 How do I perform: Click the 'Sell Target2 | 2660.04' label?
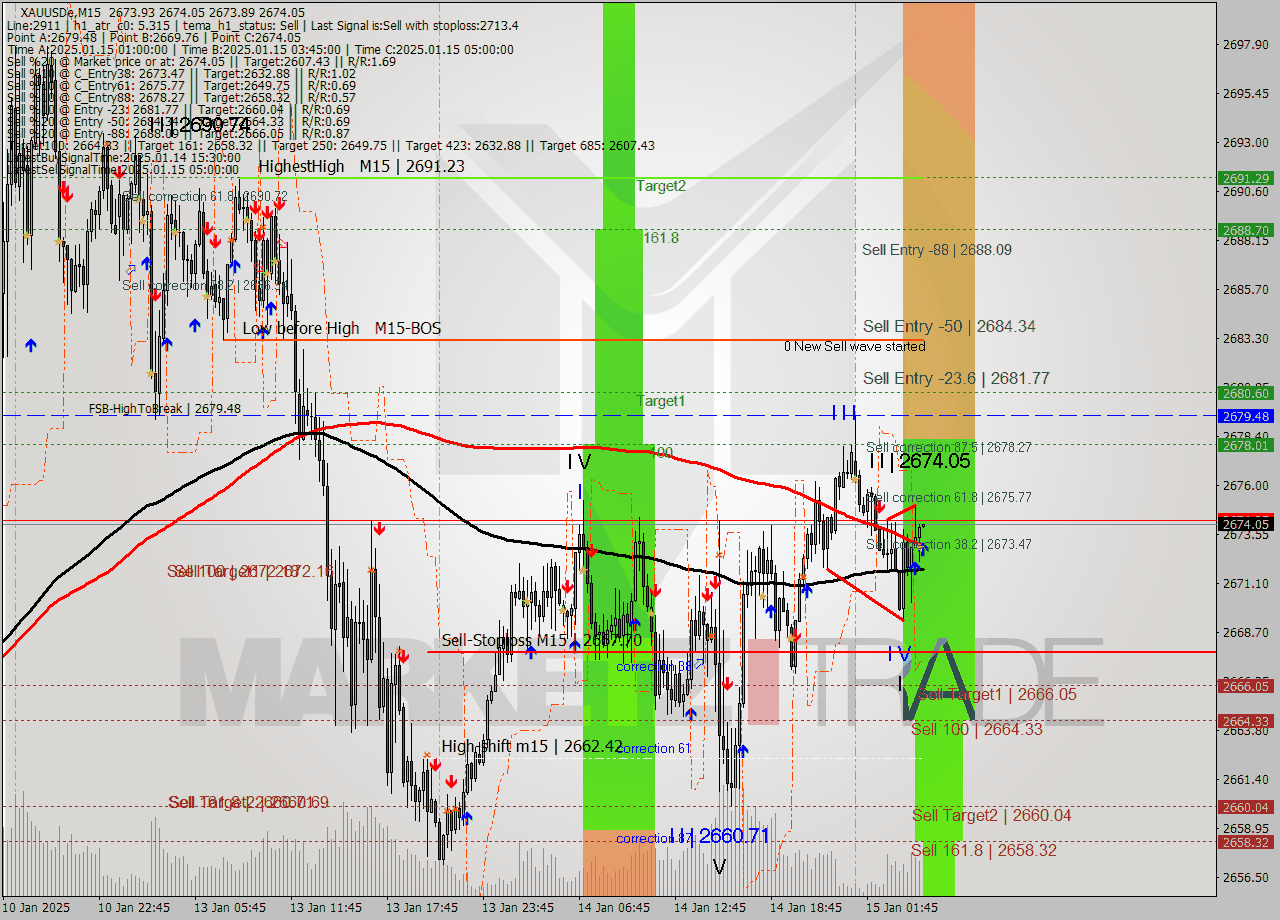[992, 816]
